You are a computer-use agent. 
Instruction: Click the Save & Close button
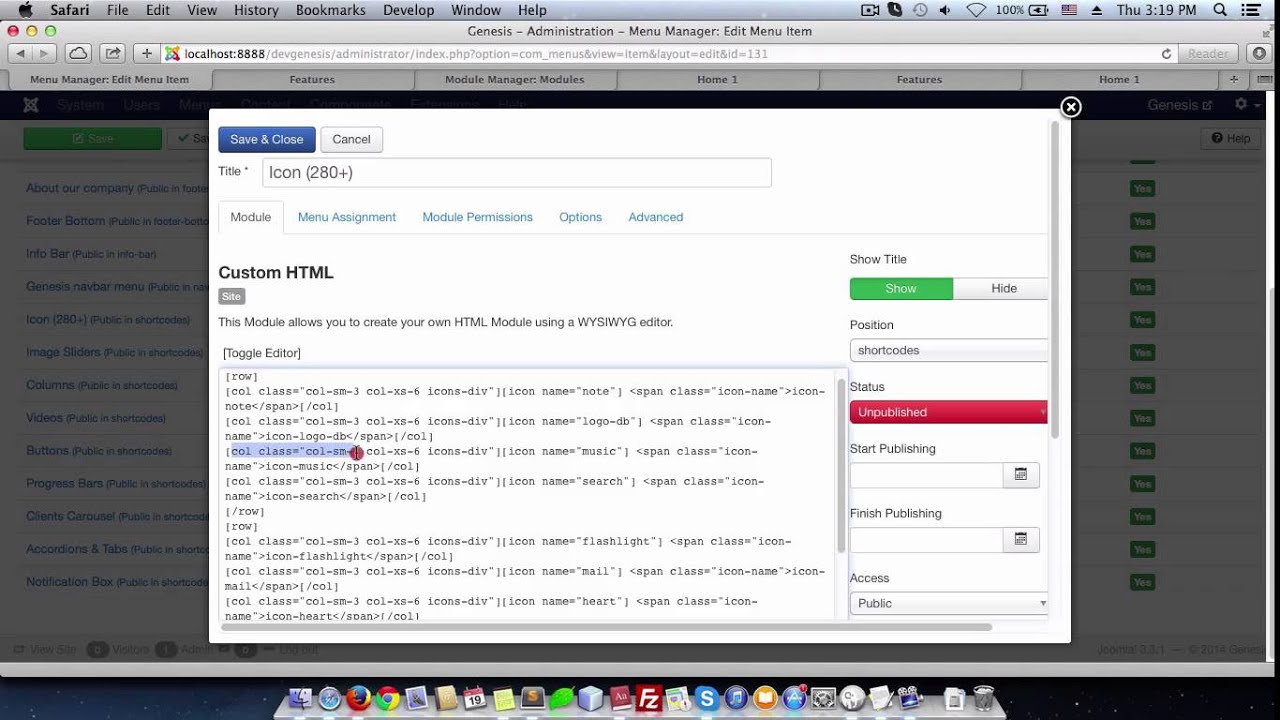tap(267, 139)
